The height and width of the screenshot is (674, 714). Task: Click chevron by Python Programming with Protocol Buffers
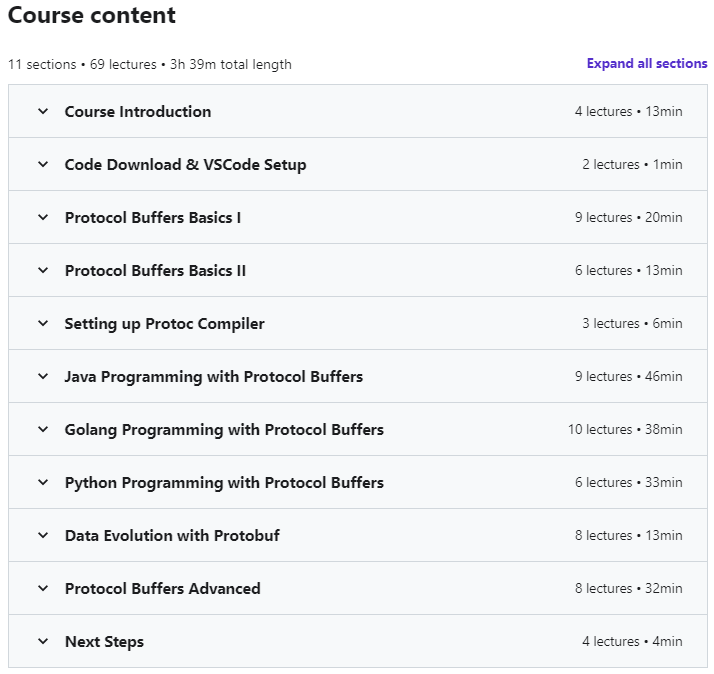[43, 482]
